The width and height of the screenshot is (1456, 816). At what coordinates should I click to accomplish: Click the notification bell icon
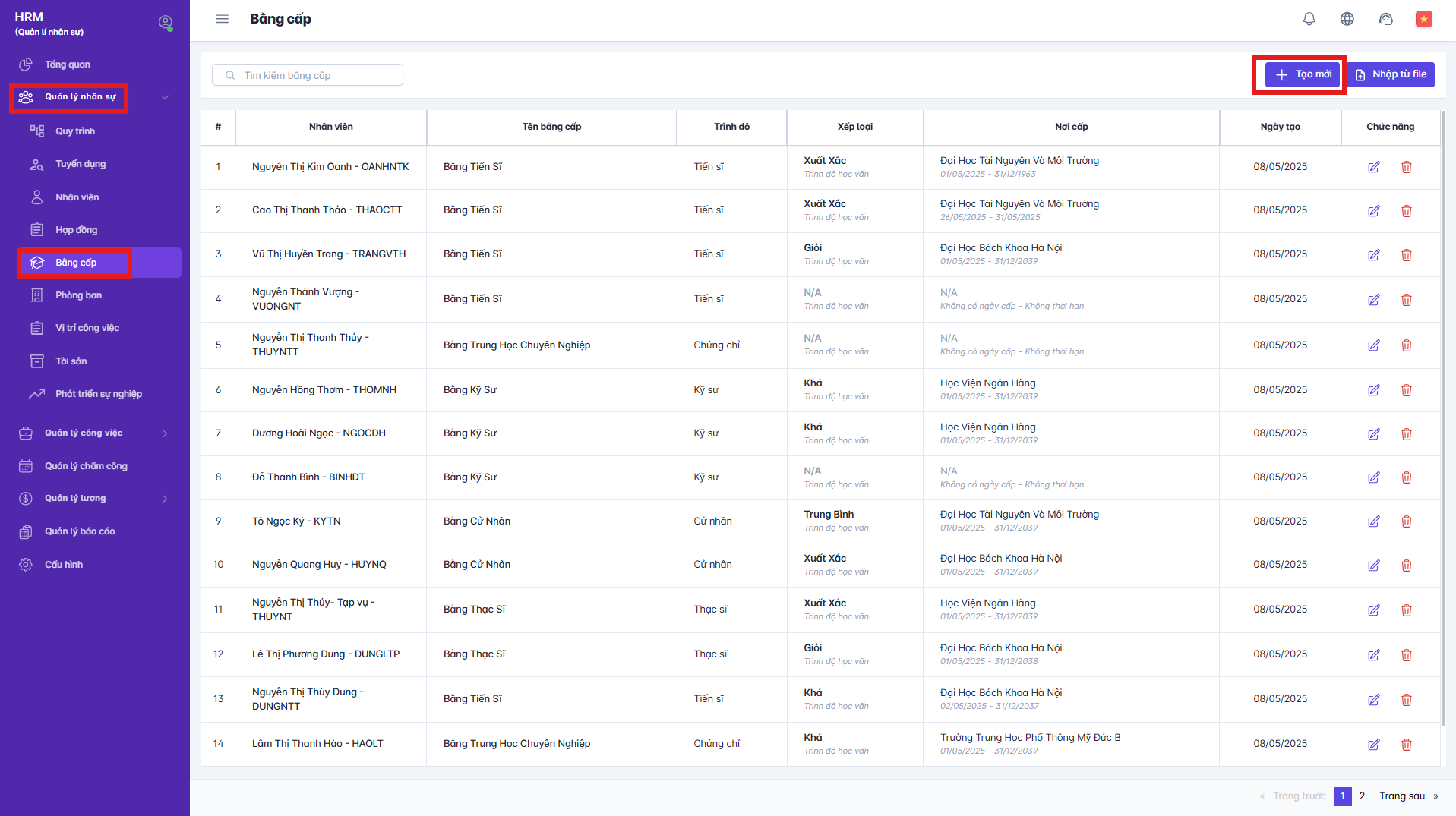pyautogui.click(x=1309, y=19)
